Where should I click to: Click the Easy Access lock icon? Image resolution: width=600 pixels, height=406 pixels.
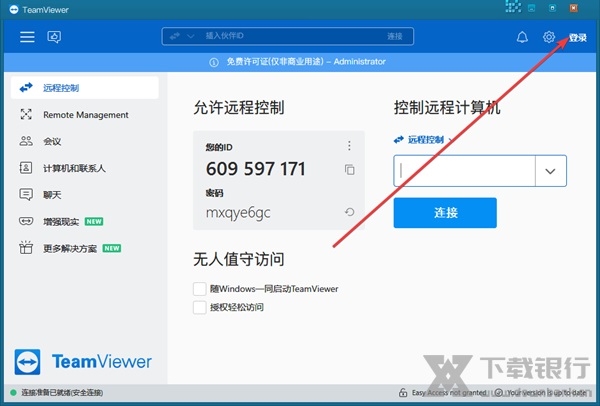tap(403, 393)
